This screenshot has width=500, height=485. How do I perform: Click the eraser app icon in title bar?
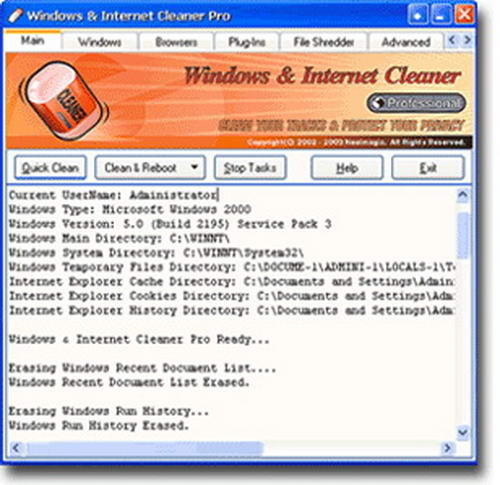[x=16, y=16]
